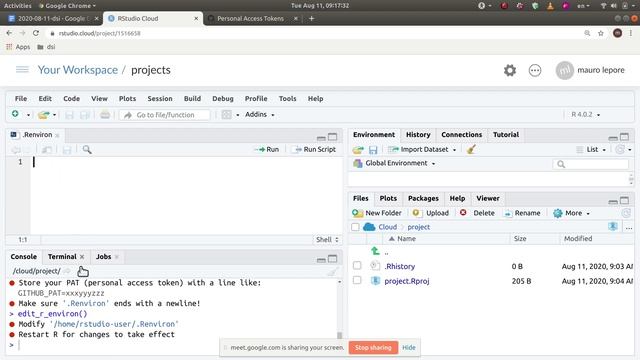This screenshot has width=640, height=360.
Task: Open Your Workspace link
Action: 78,70
